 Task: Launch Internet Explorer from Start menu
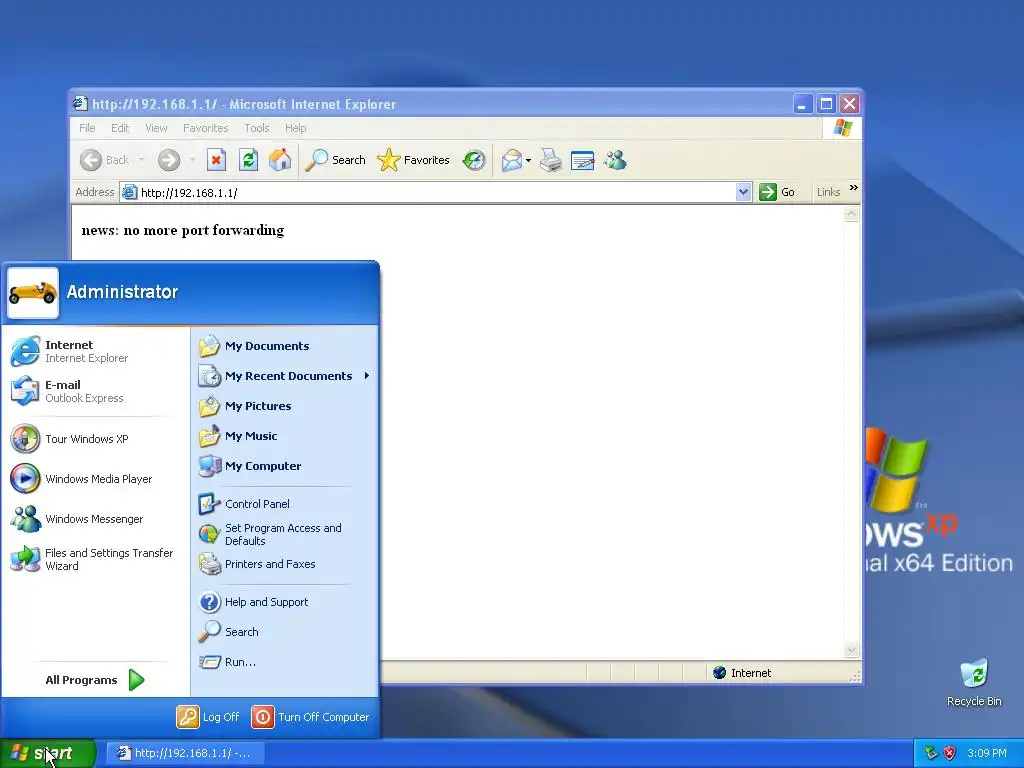click(95, 351)
